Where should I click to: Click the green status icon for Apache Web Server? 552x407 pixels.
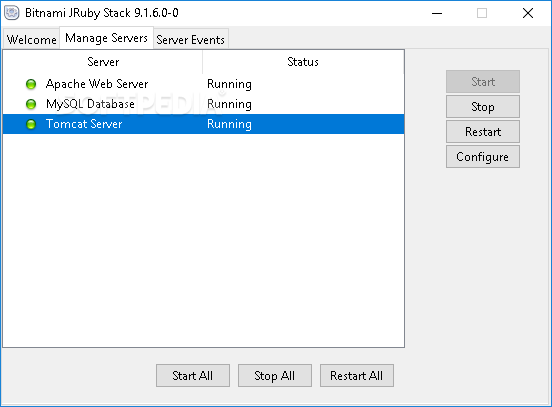31,84
